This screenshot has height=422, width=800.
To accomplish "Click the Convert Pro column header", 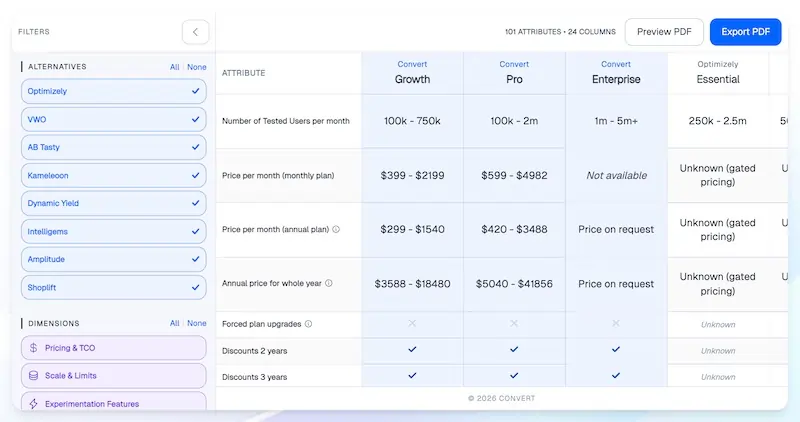I will tap(514, 72).
